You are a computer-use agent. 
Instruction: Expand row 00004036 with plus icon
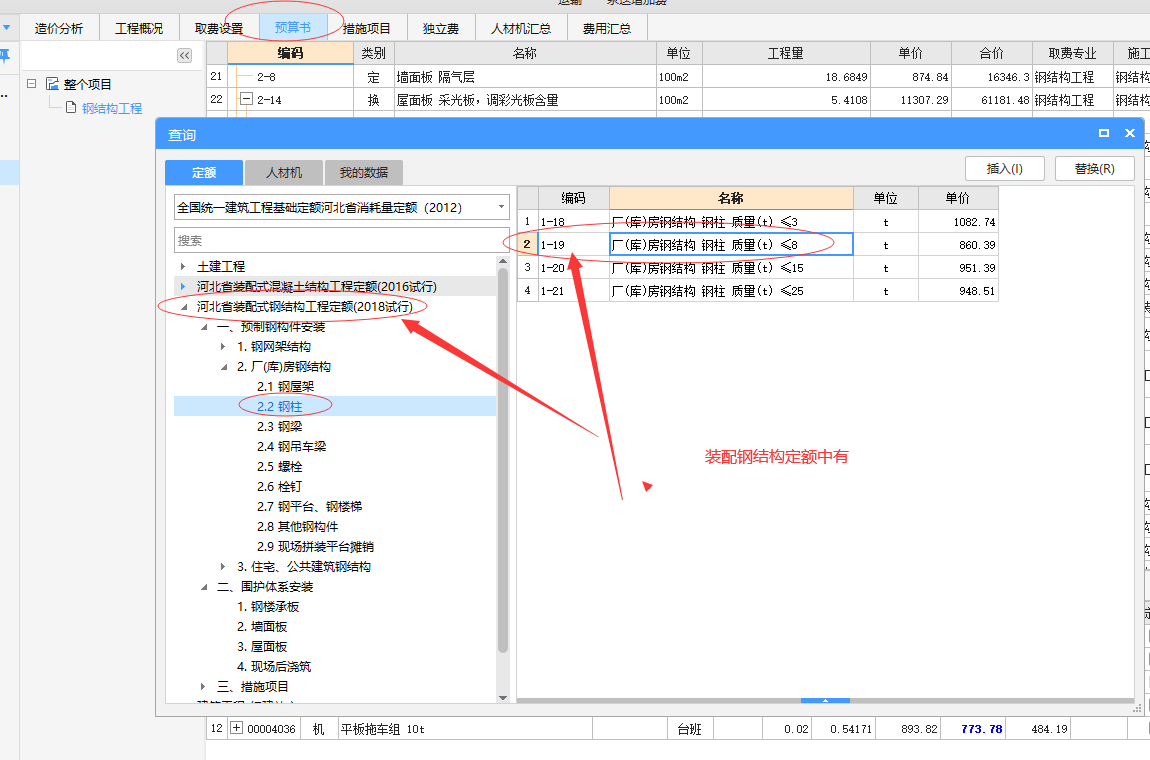pos(236,728)
